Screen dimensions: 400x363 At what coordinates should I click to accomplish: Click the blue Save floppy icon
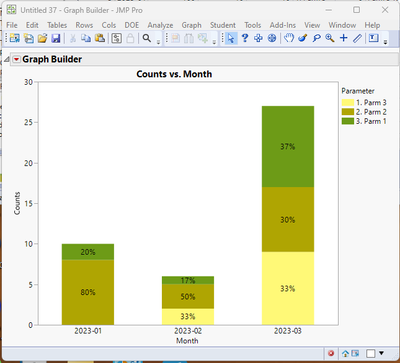coord(56,38)
